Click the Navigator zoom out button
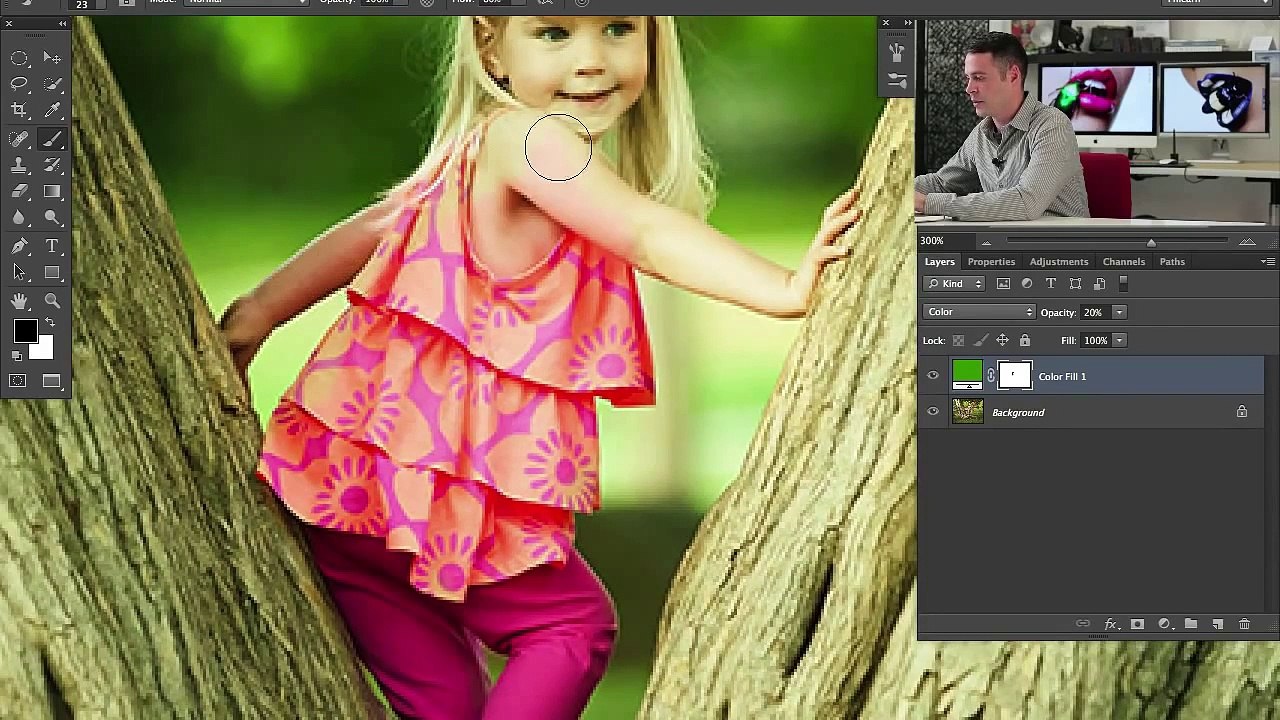 point(986,242)
